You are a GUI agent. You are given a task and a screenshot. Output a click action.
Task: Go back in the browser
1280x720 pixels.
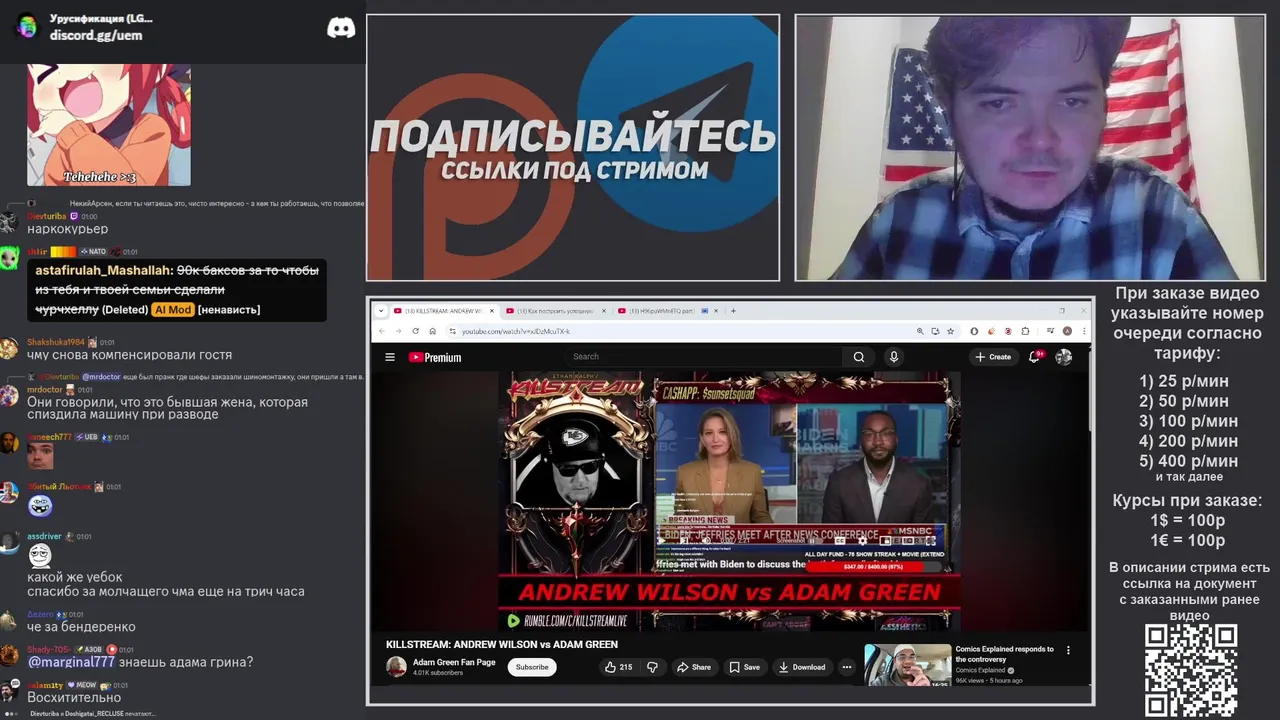pos(381,331)
